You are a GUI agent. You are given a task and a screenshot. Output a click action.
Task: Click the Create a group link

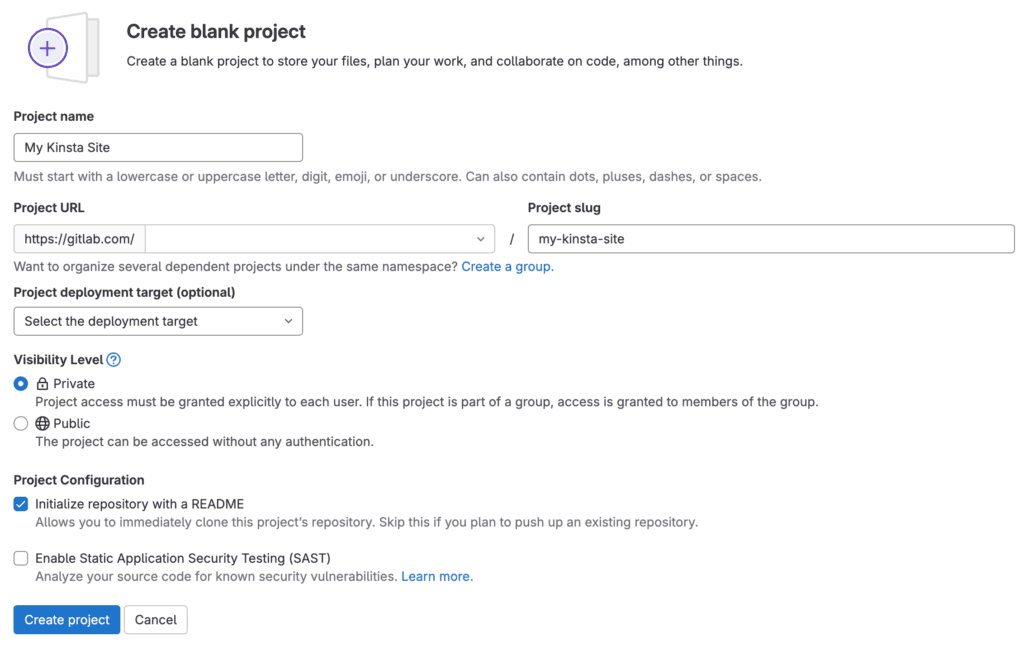(506, 267)
